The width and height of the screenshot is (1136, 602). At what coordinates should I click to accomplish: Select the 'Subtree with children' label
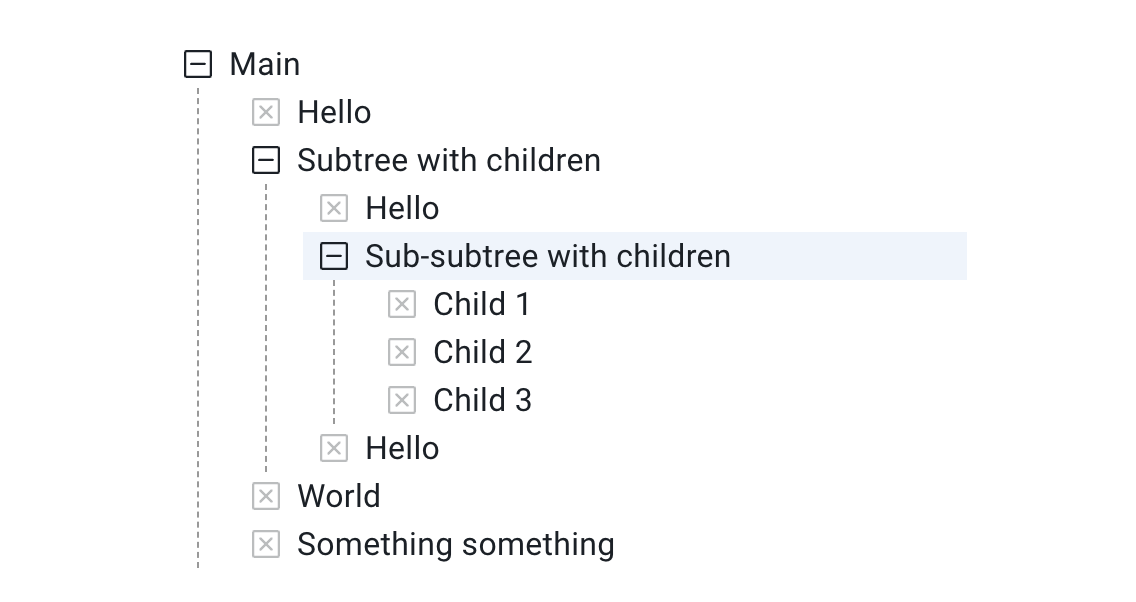[x=448, y=160]
